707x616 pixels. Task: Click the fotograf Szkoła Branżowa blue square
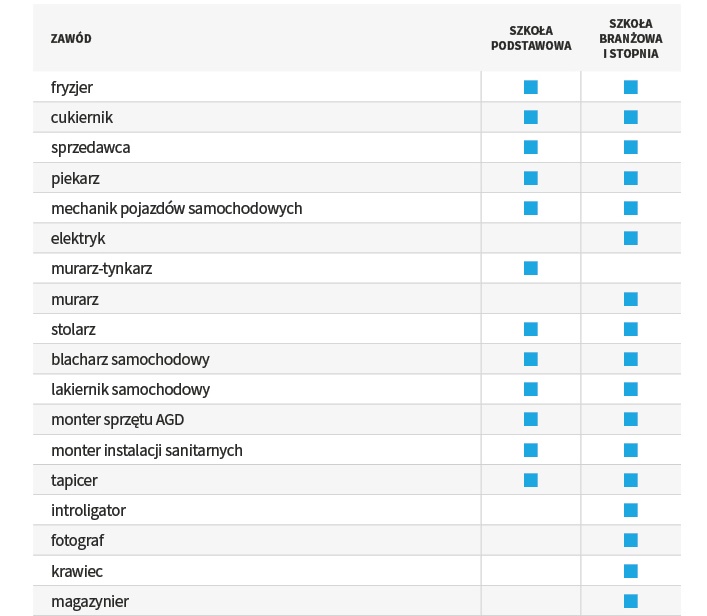tap(631, 540)
